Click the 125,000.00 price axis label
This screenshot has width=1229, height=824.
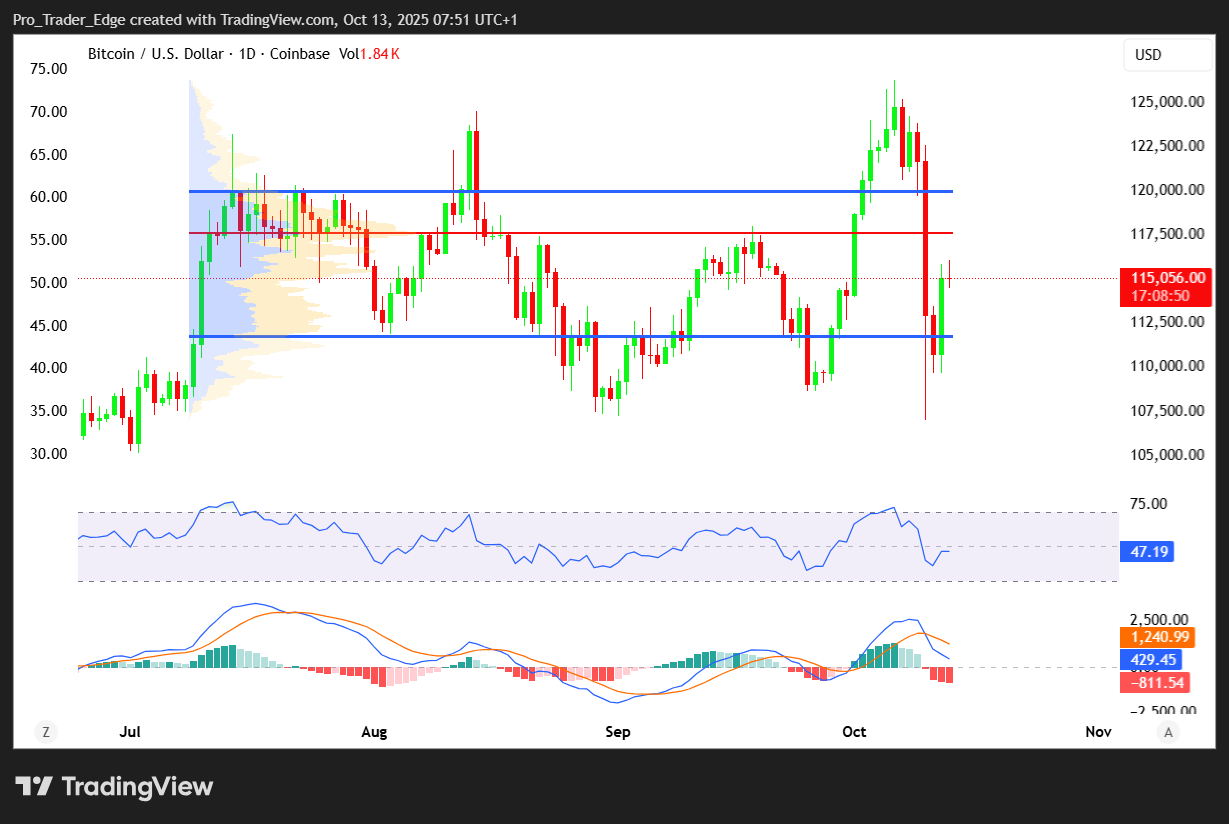point(1167,102)
